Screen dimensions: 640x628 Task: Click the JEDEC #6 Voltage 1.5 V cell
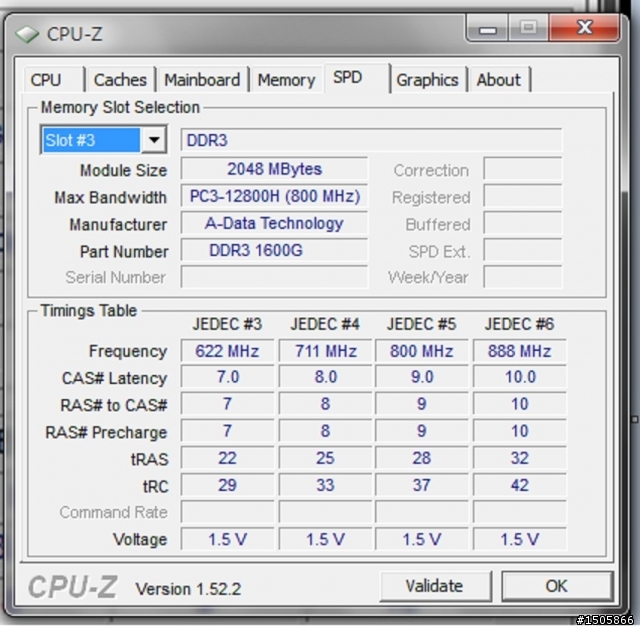tap(520, 539)
